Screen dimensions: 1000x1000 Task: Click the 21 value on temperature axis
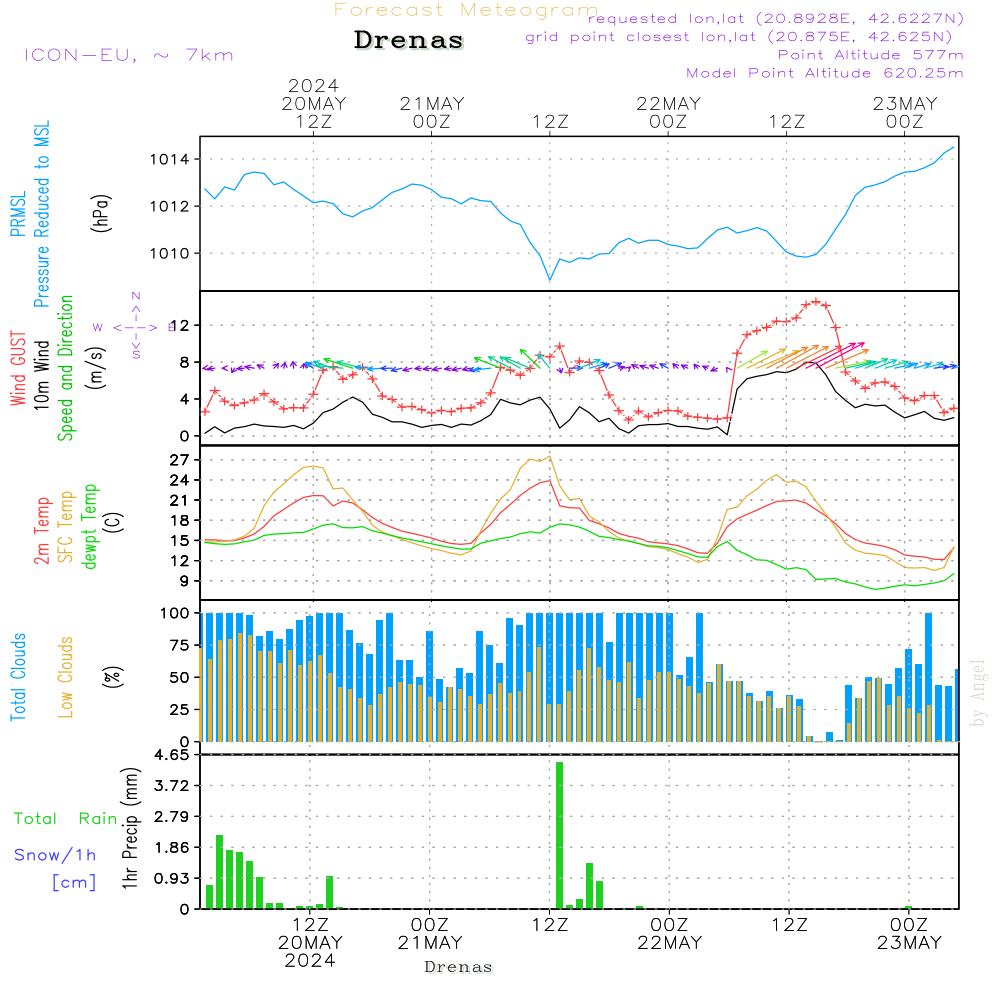click(x=180, y=501)
